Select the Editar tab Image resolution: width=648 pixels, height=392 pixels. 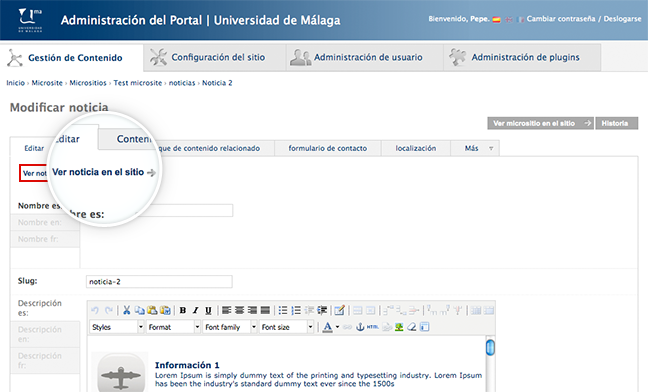pos(34,148)
